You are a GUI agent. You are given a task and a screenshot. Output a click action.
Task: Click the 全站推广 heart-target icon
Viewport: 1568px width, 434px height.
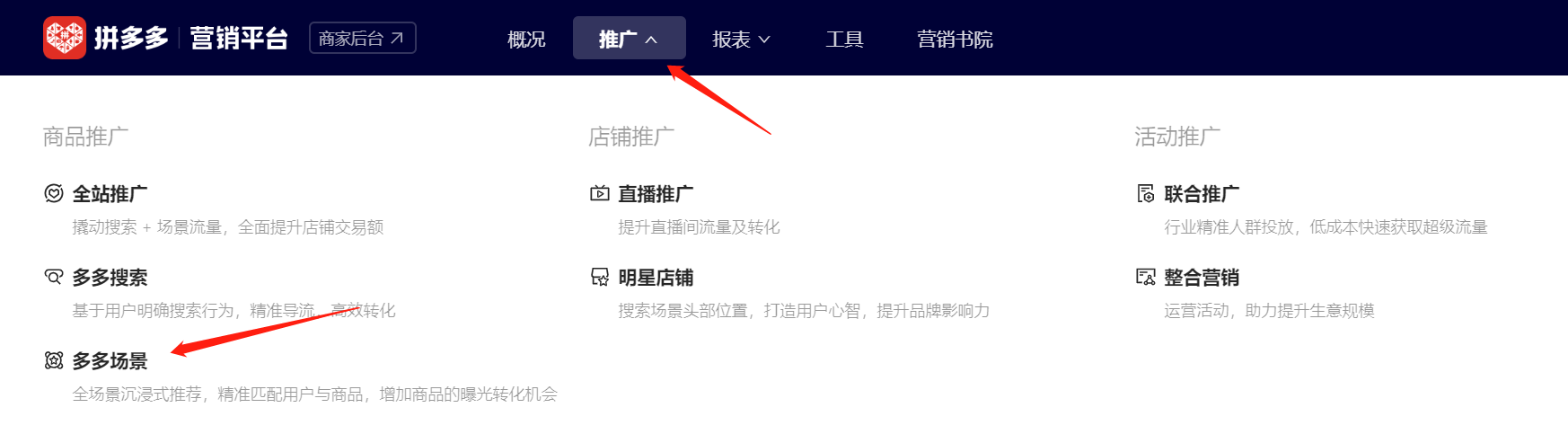[x=54, y=193]
